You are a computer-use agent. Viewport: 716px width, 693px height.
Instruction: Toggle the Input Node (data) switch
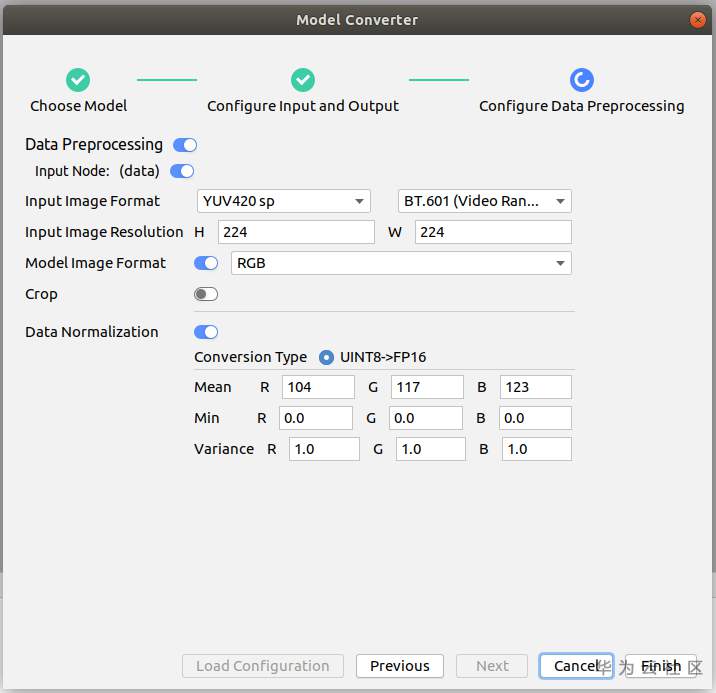click(182, 171)
